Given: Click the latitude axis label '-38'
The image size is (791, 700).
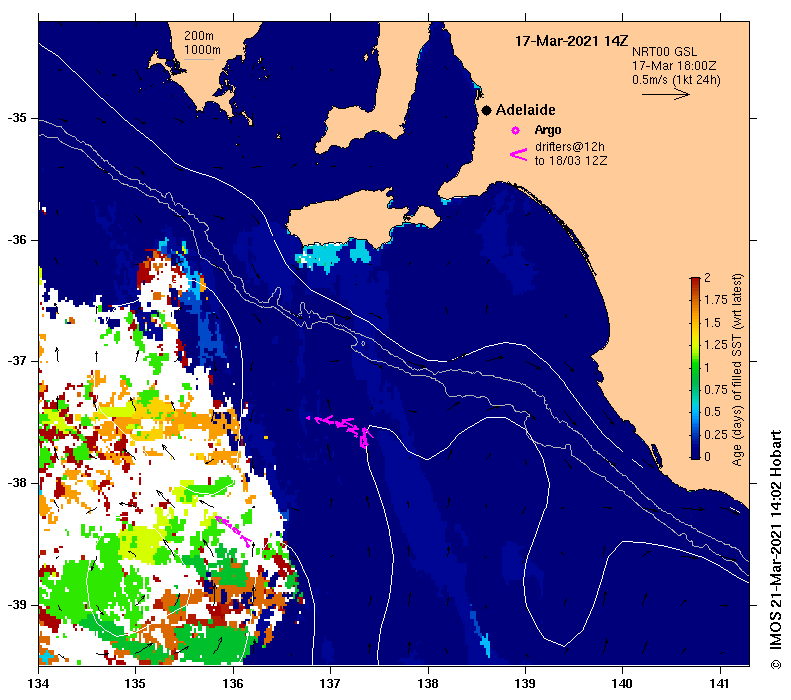Looking at the screenshot, I should (17, 483).
